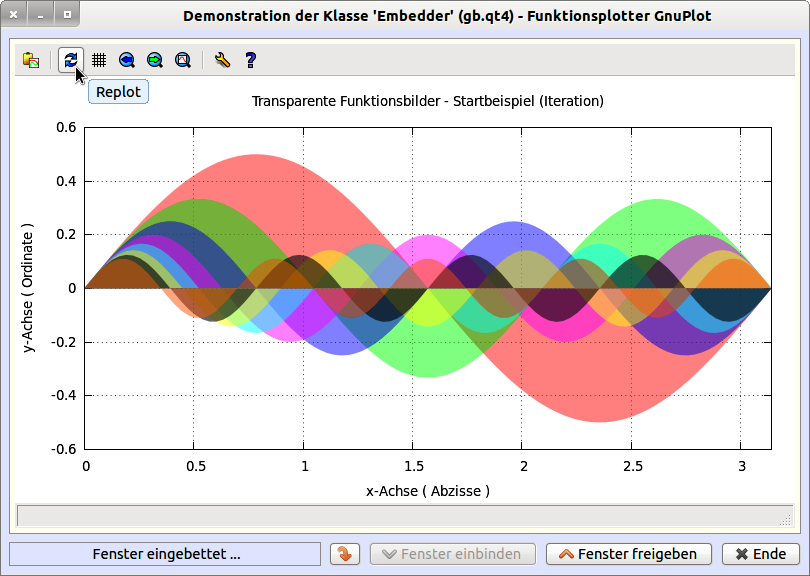Click the 'Fenster eingebettet ...' status field
The height and width of the screenshot is (576, 810).
165,554
